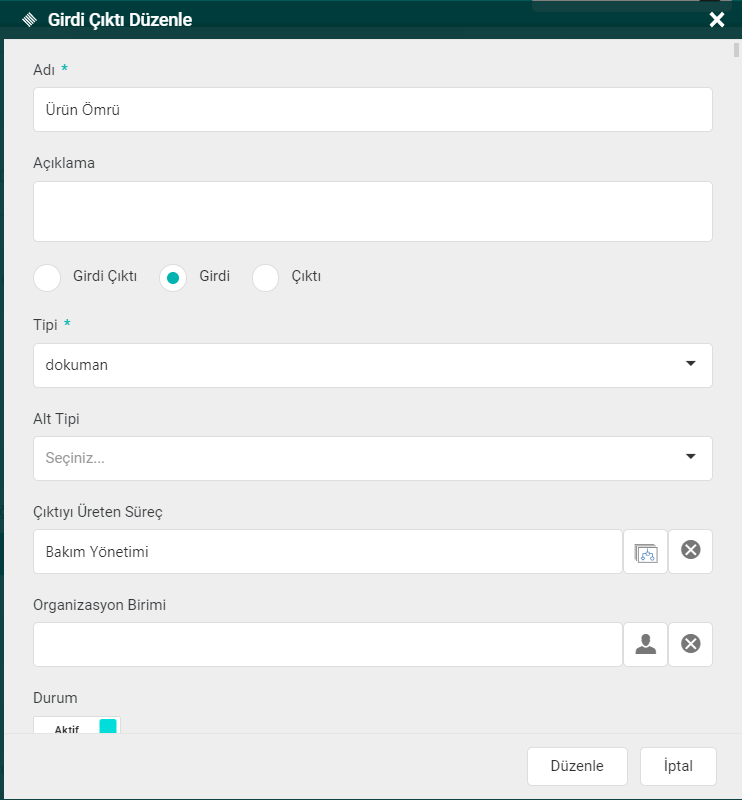Select the Çıktı radio option

(x=265, y=277)
